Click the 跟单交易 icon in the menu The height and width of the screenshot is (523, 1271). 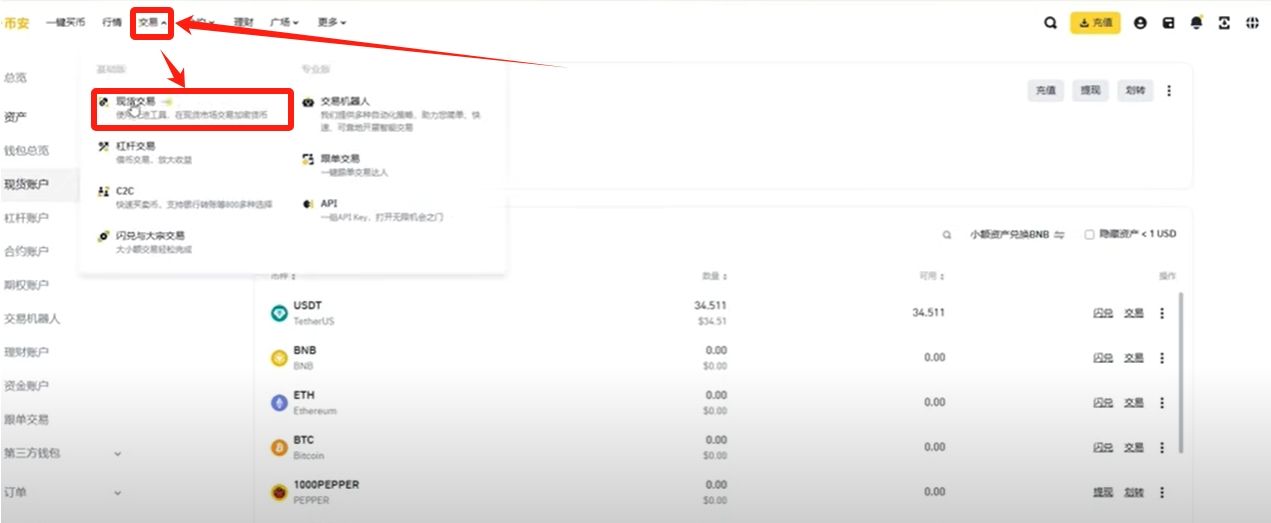click(308, 159)
